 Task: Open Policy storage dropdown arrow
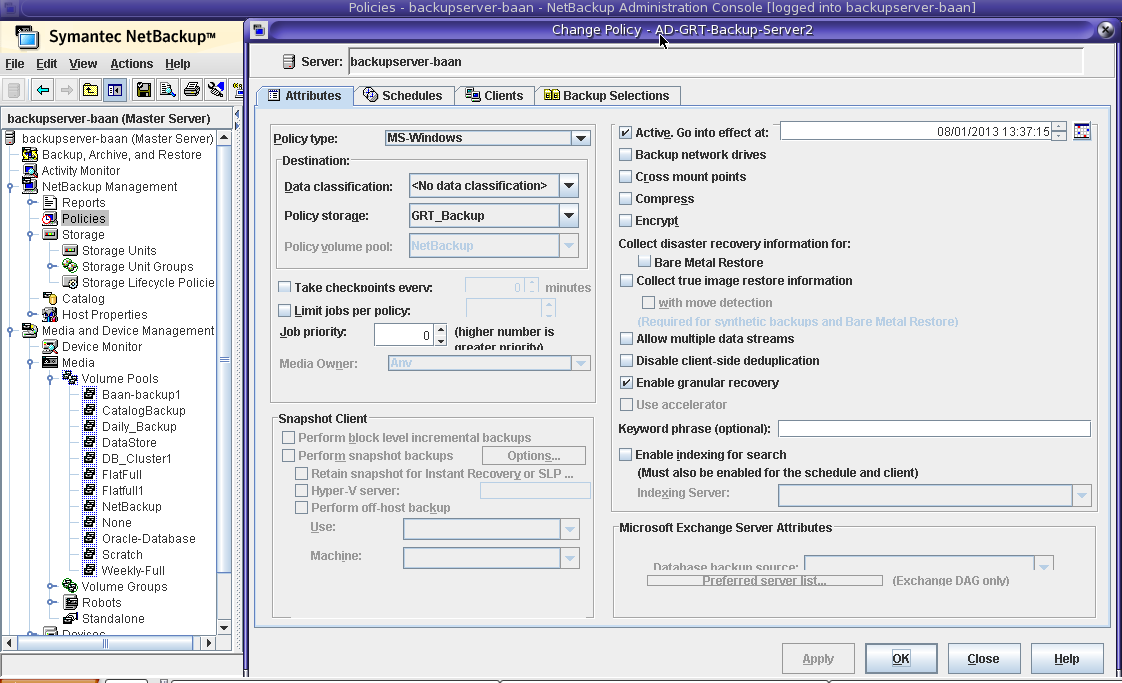(x=569, y=215)
